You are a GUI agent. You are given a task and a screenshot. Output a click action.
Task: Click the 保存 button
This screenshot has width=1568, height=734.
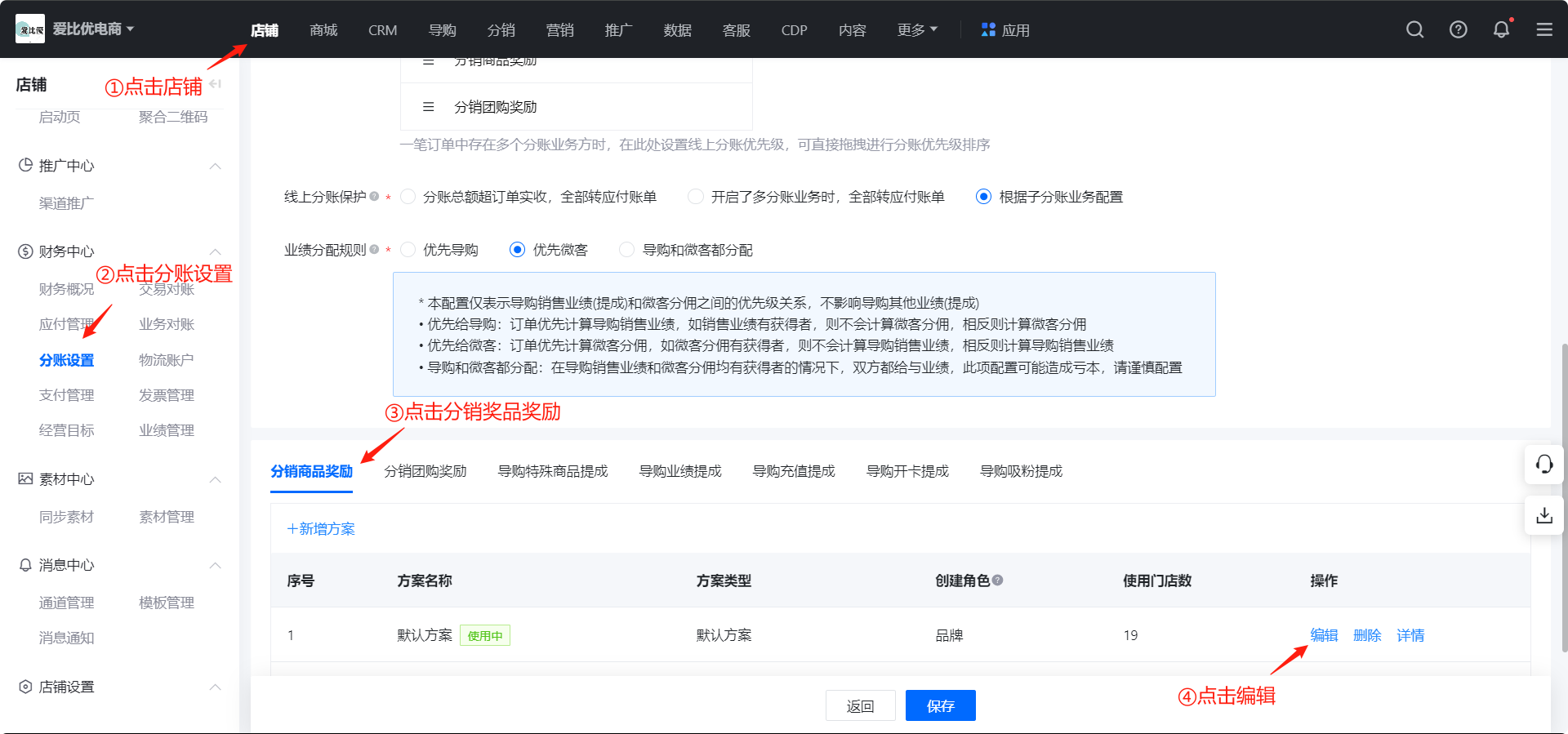pos(941,705)
